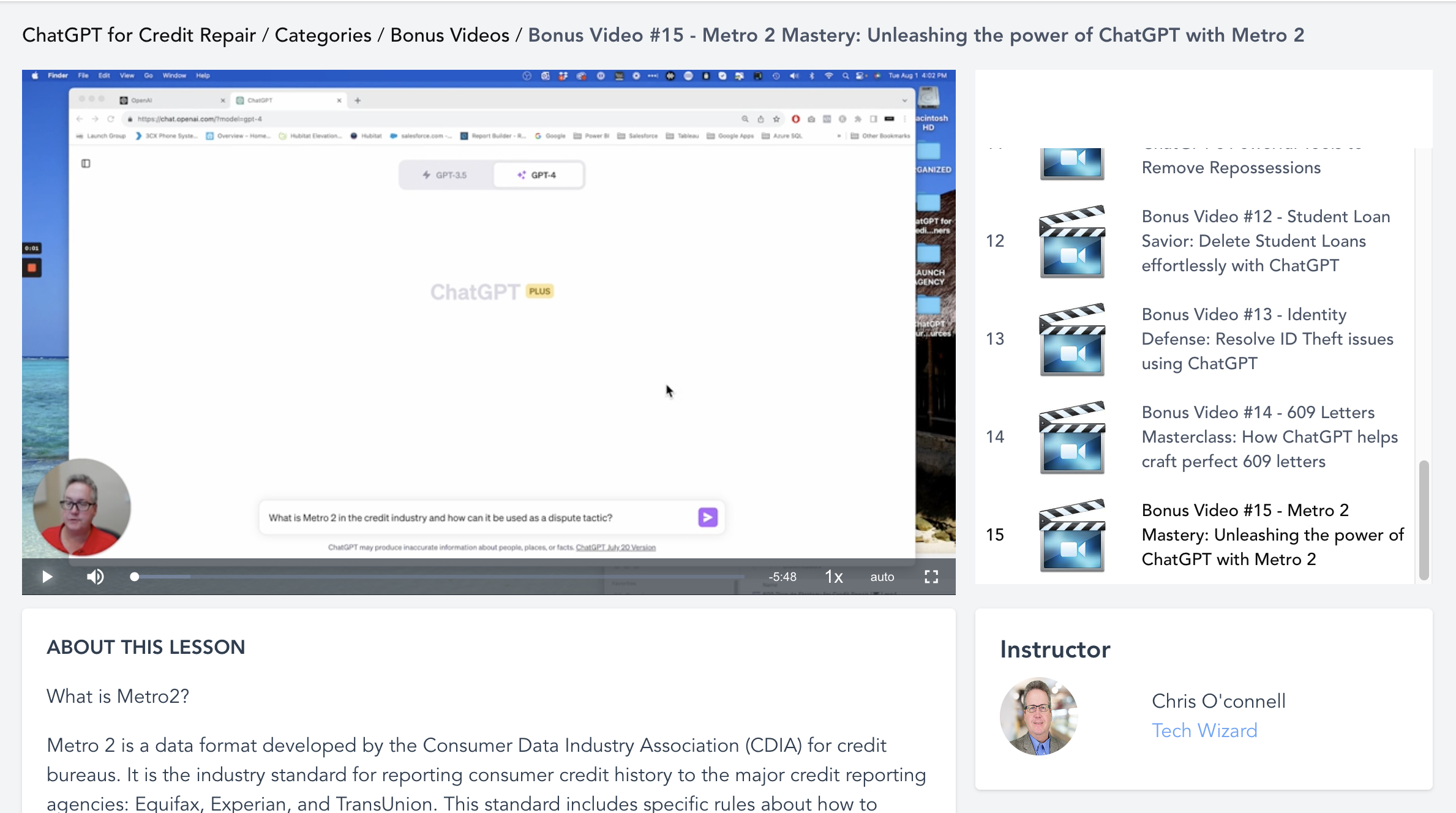Open Bonus Video #12 Student Loan Savior
Image resolution: width=1456 pixels, height=813 pixels.
pos(1266,241)
